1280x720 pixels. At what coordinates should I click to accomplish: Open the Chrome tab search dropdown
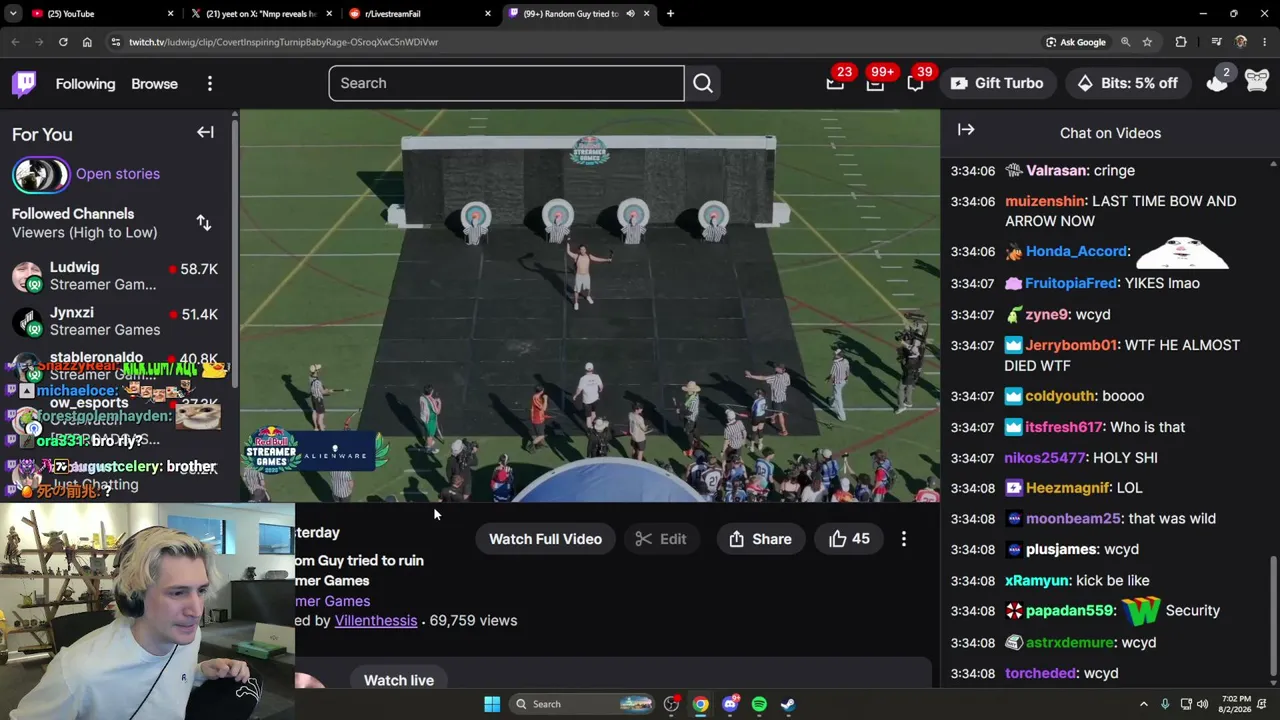(x=14, y=14)
